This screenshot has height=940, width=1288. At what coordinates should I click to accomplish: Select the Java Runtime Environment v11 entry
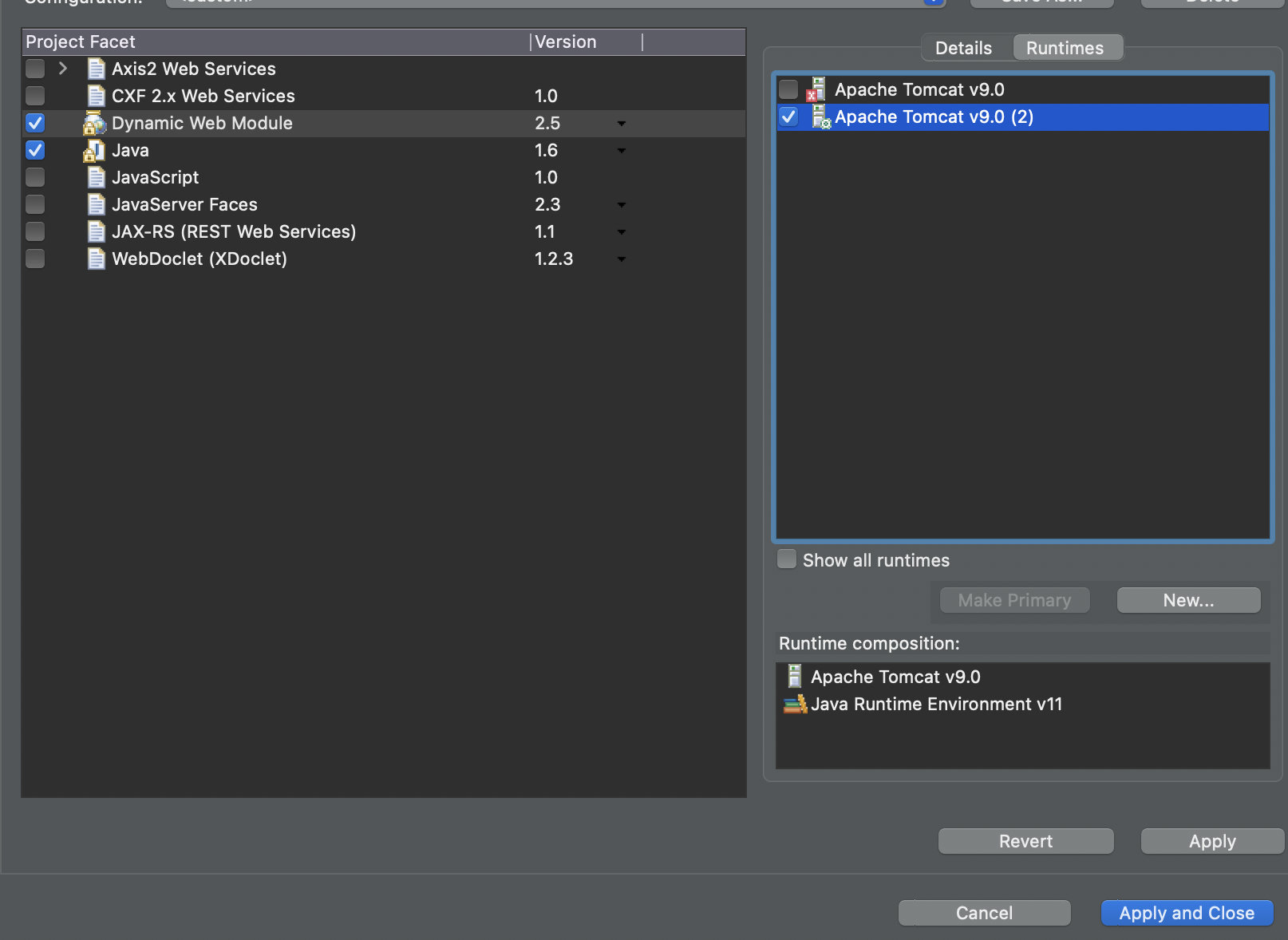coord(936,704)
